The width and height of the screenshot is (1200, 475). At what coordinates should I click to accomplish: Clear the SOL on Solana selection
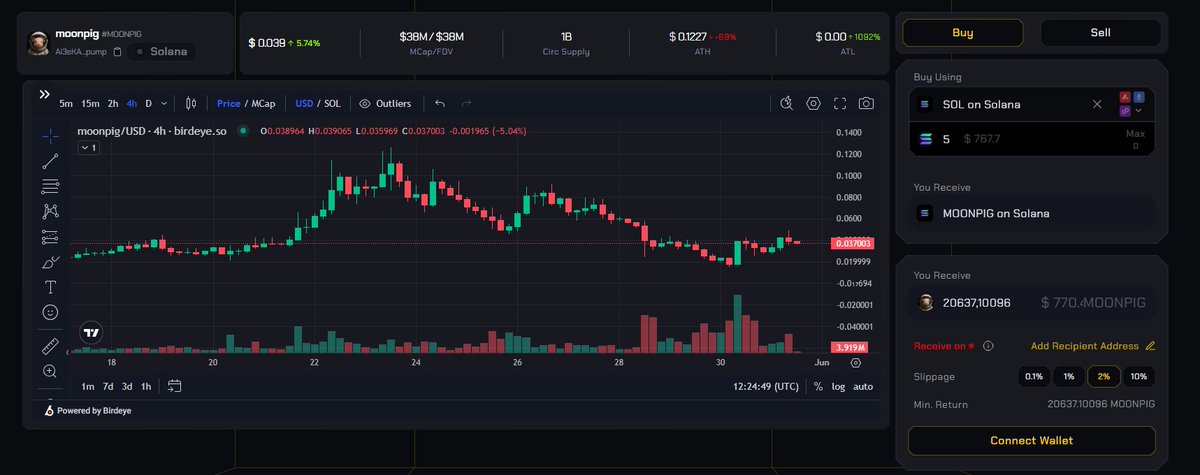[x=1097, y=104]
